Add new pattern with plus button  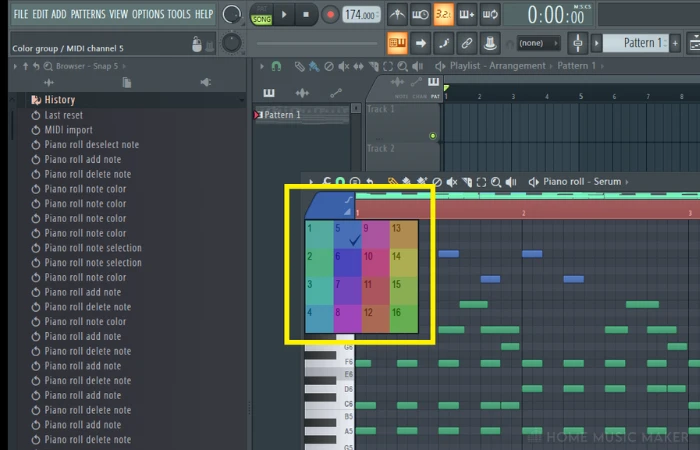[675, 43]
